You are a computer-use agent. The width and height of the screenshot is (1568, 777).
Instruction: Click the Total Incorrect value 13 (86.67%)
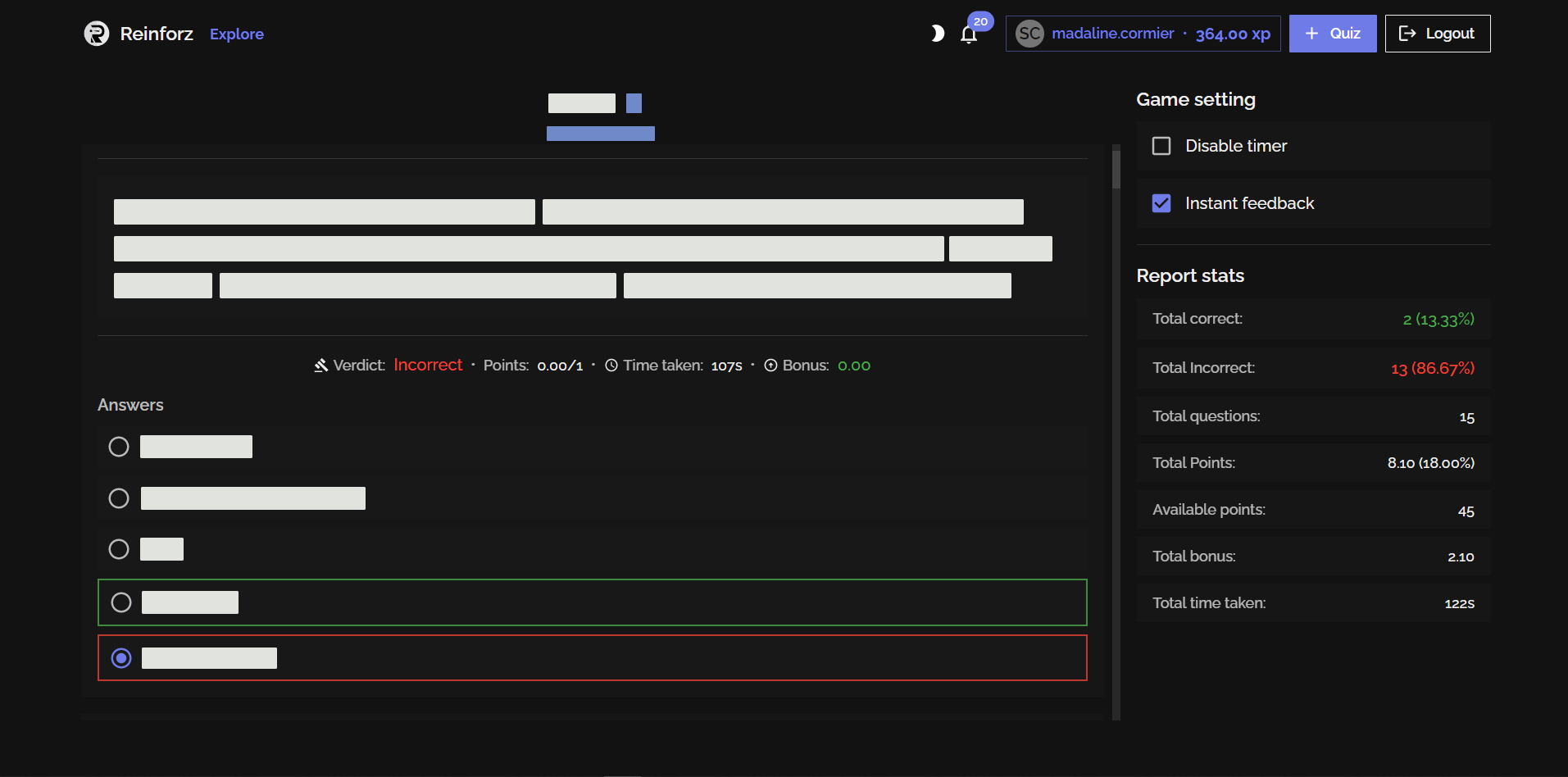click(1433, 368)
